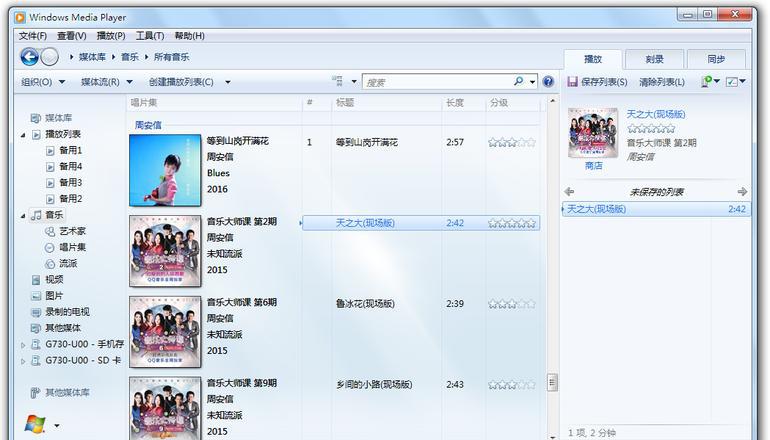Open help with the question mark icon
Image resolution: width=770 pixels, height=440 pixels.
tap(549, 82)
